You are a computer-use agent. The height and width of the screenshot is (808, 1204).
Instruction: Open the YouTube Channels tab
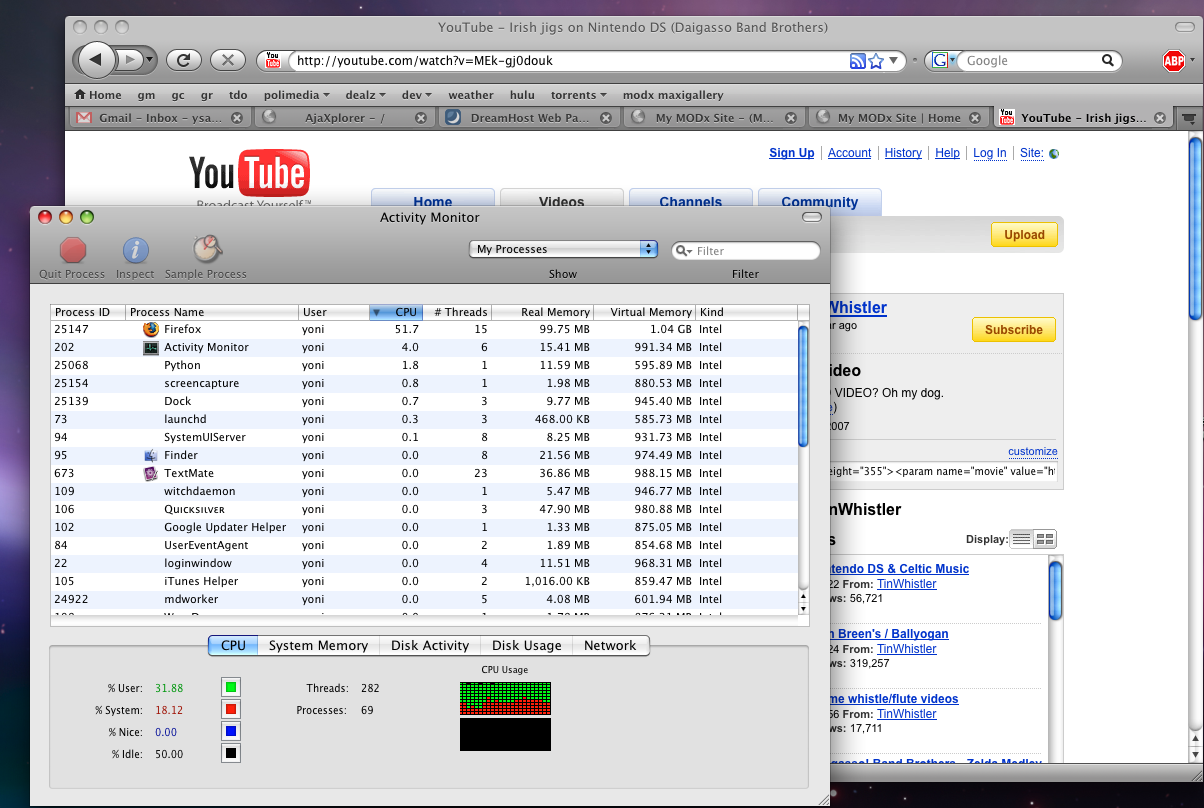point(691,201)
